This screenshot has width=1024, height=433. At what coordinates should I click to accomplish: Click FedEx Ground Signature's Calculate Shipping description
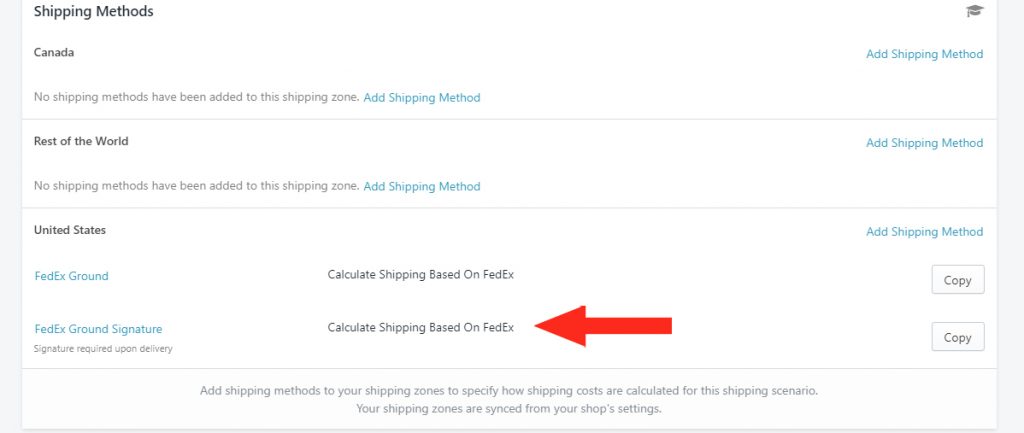421,327
